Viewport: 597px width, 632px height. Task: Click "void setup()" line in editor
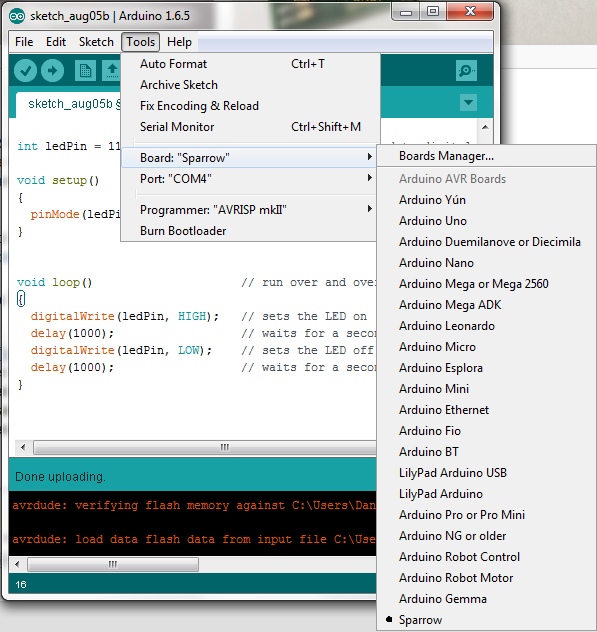tap(58, 180)
